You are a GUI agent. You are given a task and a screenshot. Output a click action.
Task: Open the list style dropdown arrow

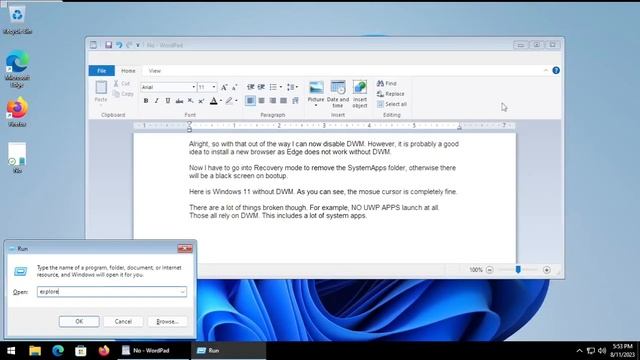(280, 87)
